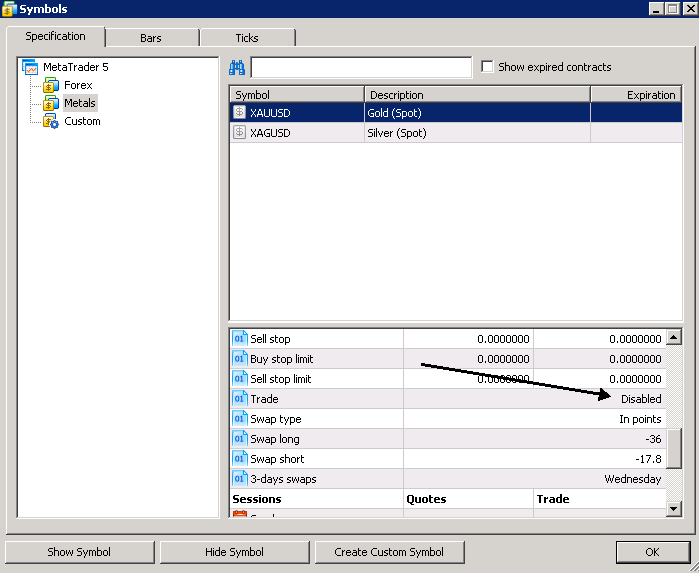Click the Trade row label
Screen dimensions: 699x573
264,399
